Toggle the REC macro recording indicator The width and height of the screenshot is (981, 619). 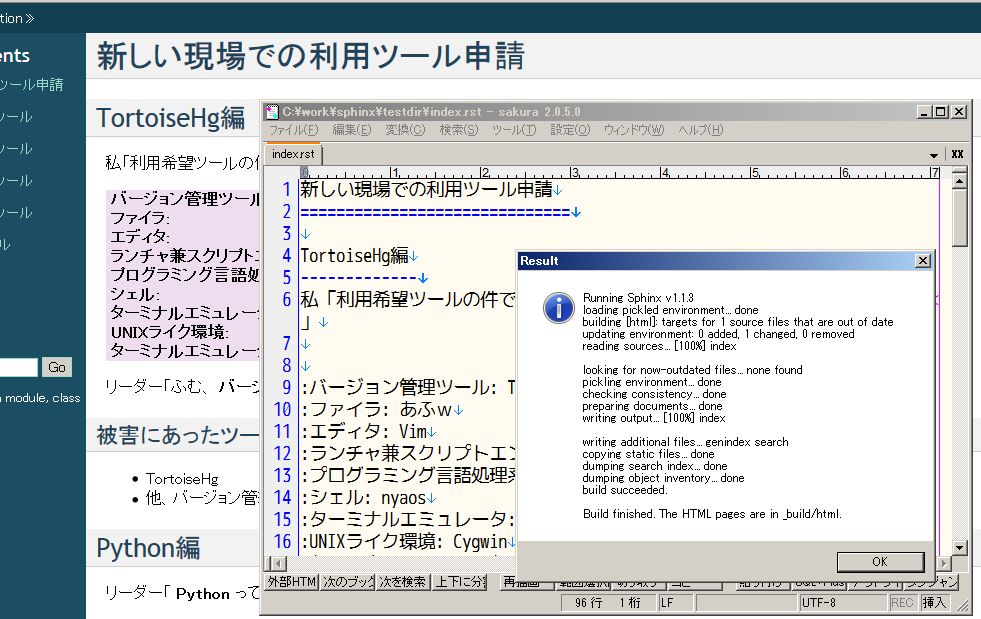[x=902, y=603]
